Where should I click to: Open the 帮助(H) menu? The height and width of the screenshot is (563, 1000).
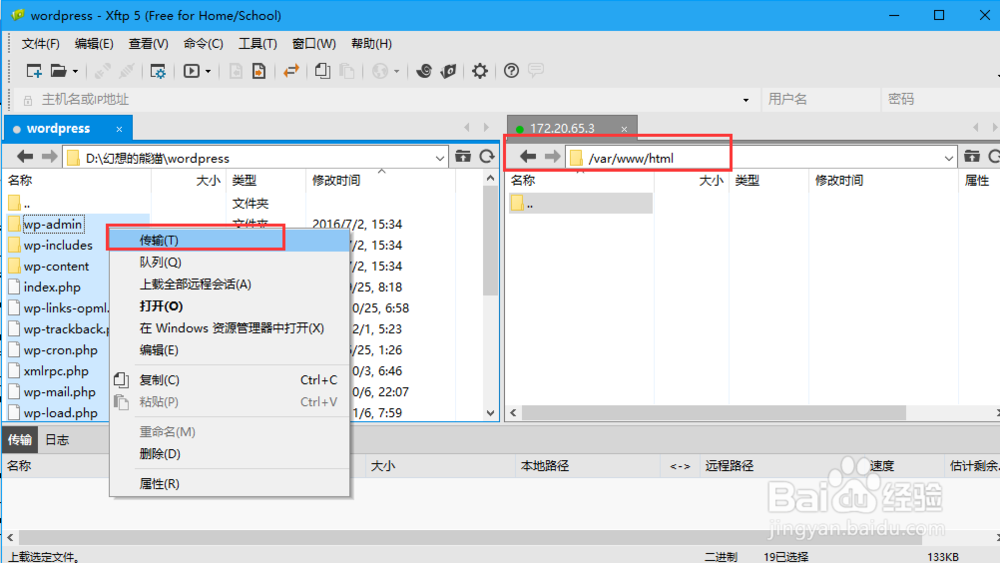371,43
